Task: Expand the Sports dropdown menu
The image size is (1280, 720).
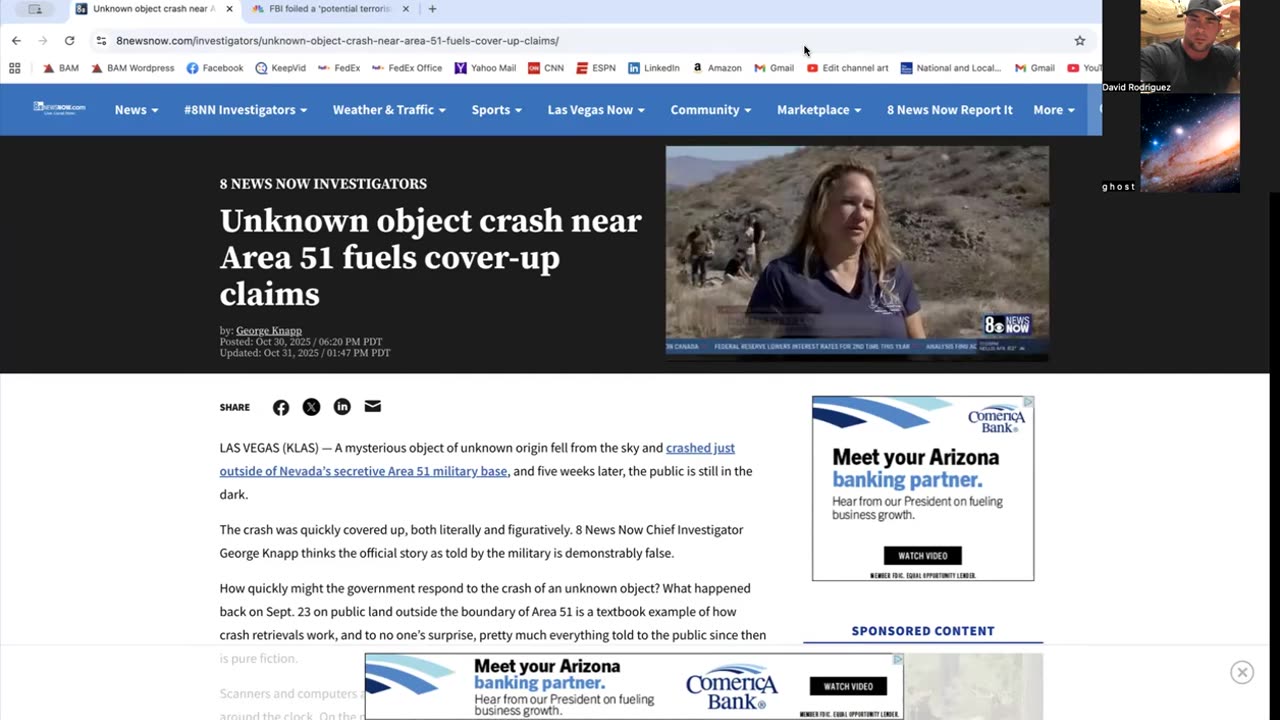Action: click(x=496, y=110)
